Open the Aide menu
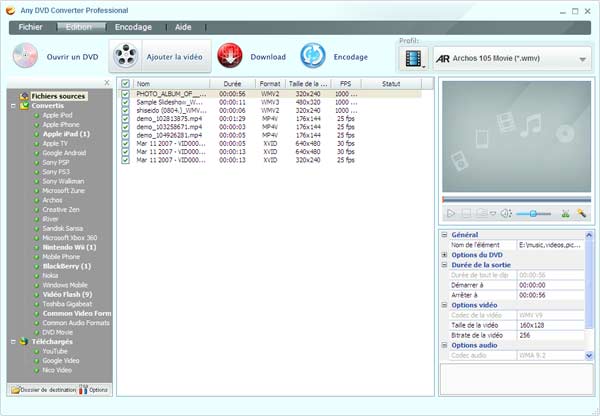600x416 pixels. [x=183, y=27]
